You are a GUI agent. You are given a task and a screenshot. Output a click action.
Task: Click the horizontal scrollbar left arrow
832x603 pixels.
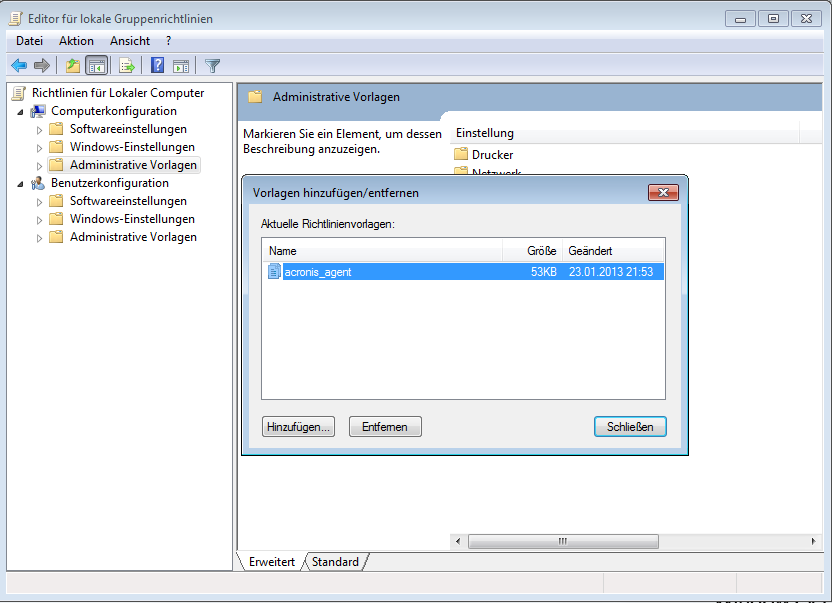click(x=458, y=541)
